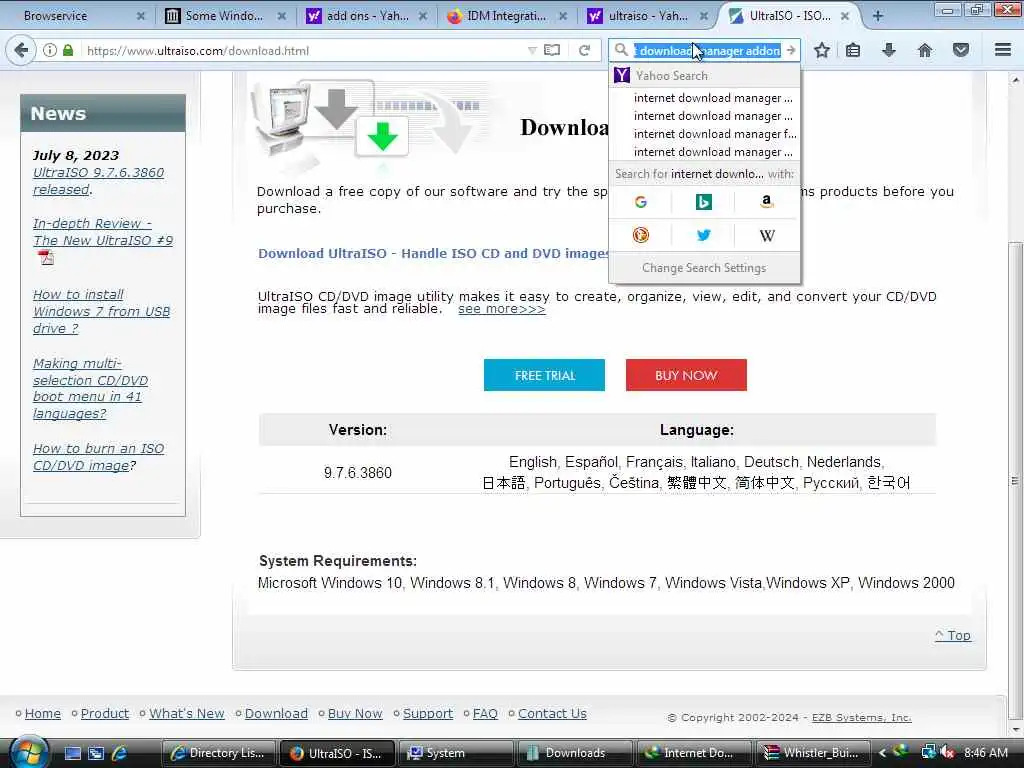
Task: Open the PDF icon under In-depth Review
Action: 46,257
